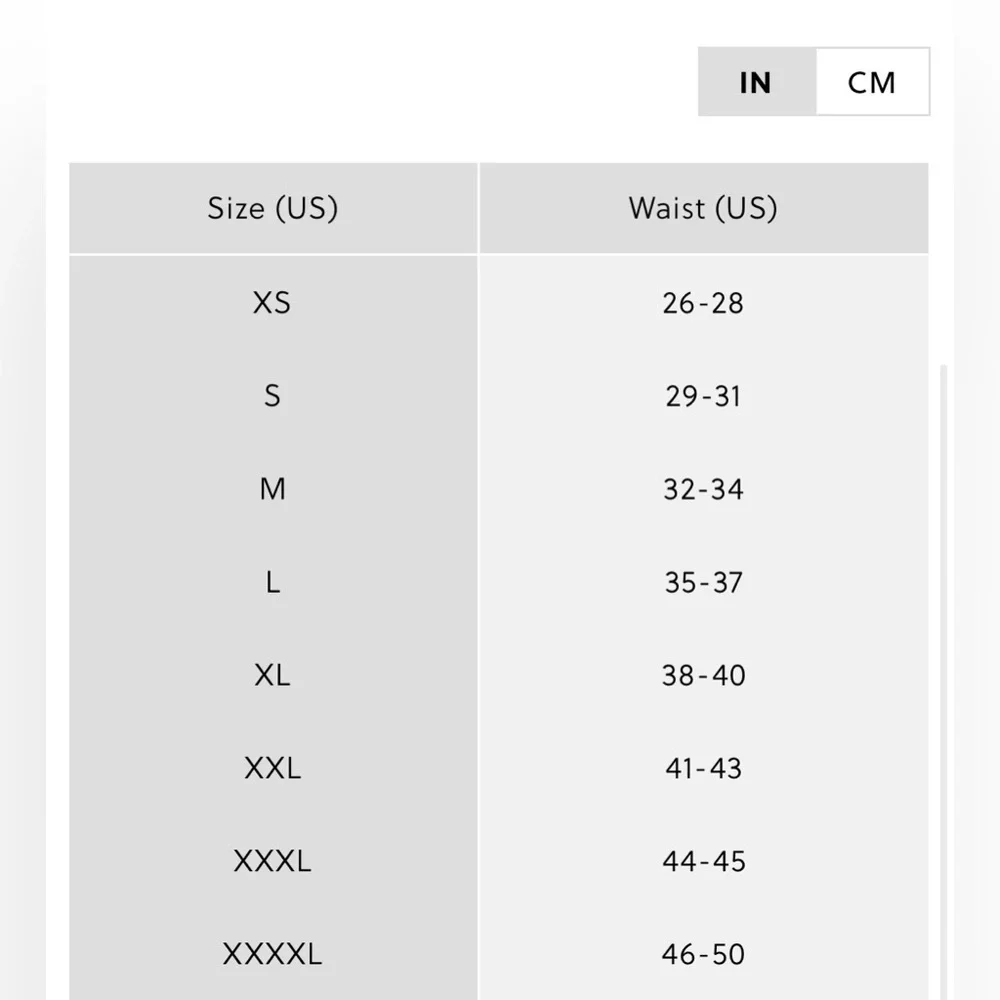The width and height of the screenshot is (1000, 1000).
Task: Select the XXXL size cell
Action: pos(273,862)
